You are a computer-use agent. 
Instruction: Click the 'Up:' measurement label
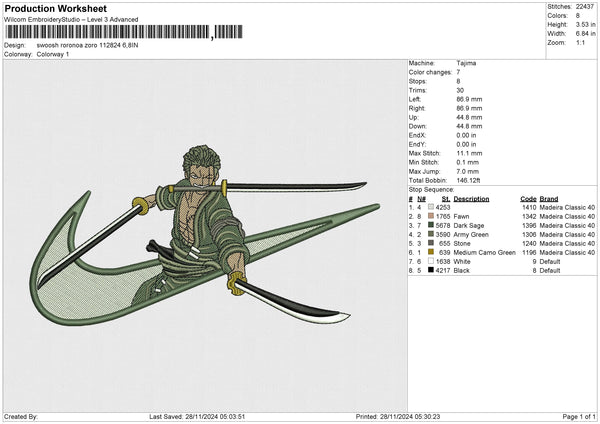tap(414, 117)
